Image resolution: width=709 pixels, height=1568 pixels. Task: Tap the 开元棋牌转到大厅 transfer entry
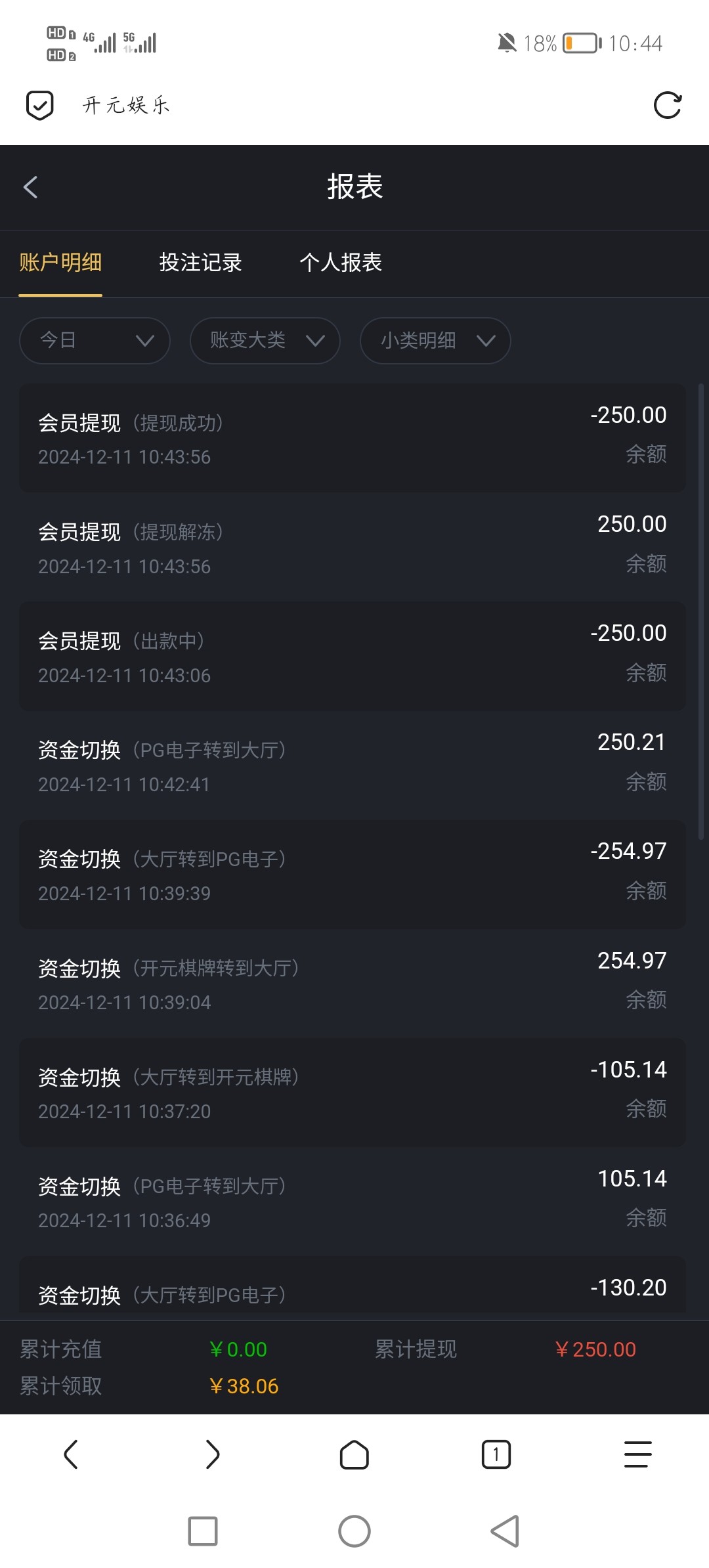[x=352, y=983]
